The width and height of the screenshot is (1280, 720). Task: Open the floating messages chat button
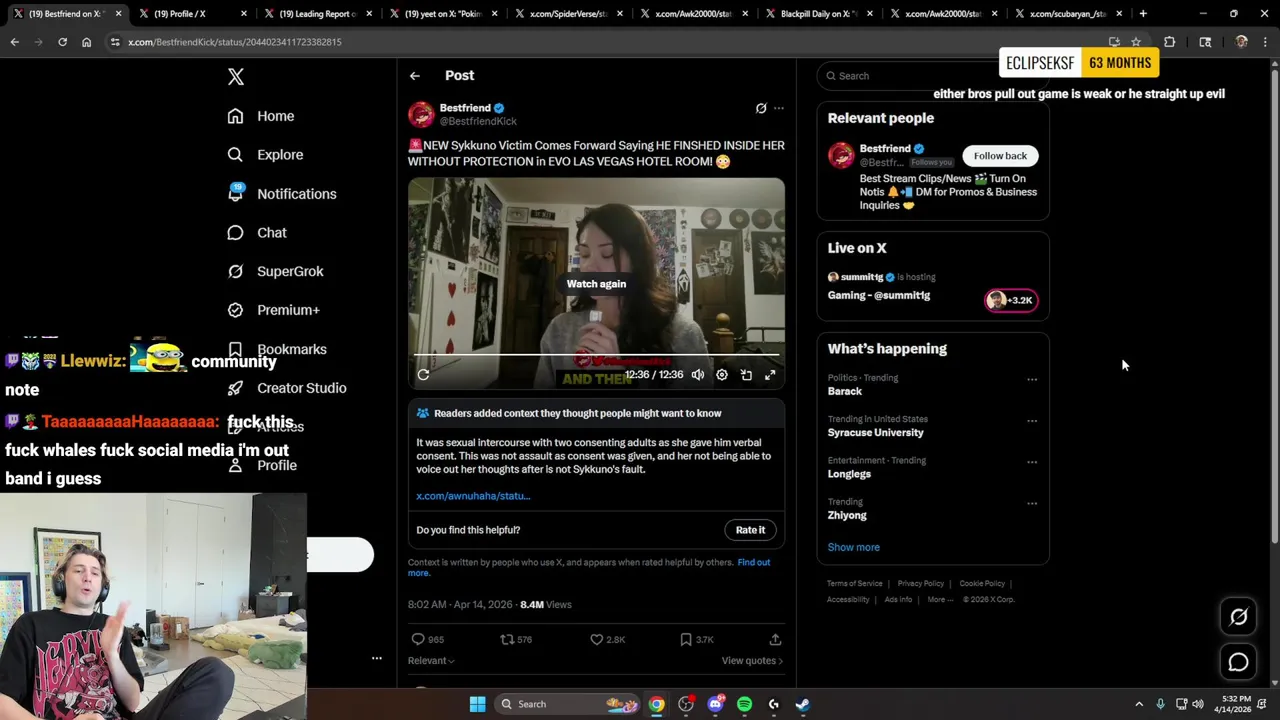[1238, 662]
